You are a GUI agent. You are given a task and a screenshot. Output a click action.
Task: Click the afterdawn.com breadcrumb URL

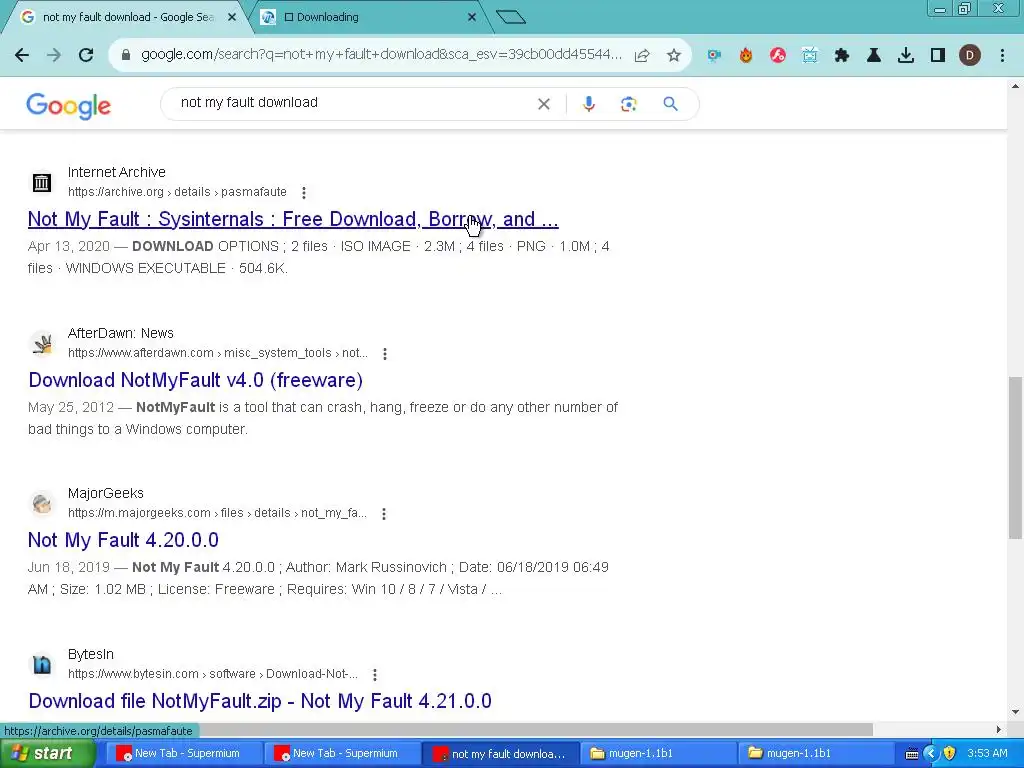[x=217, y=353]
